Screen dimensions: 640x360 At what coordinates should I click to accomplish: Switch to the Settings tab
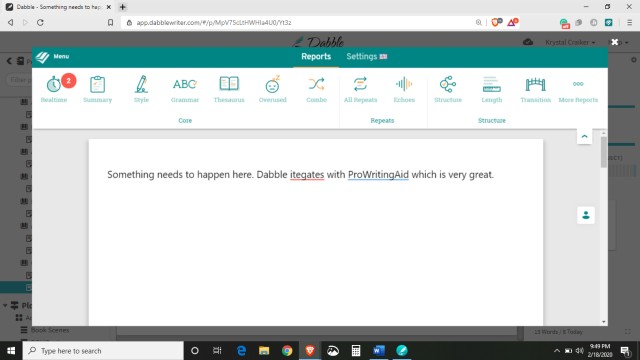pyautogui.click(x=367, y=56)
